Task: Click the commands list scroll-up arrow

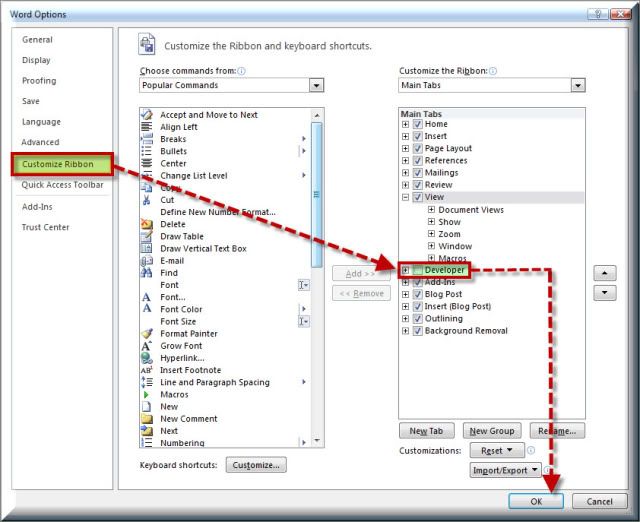Action: [x=317, y=116]
